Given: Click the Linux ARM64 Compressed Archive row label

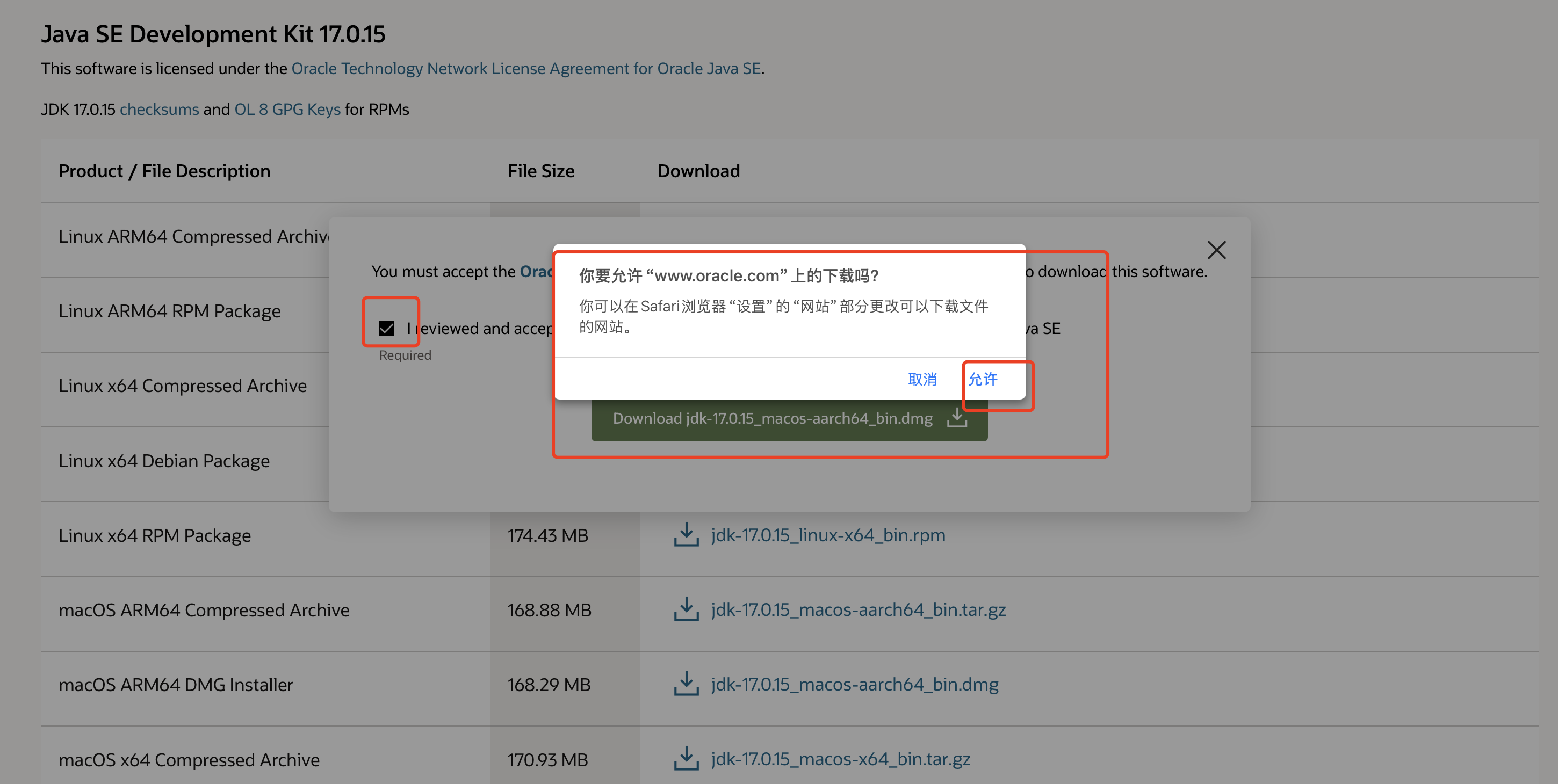Looking at the screenshot, I should pyautogui.click(x=193, y=236).
